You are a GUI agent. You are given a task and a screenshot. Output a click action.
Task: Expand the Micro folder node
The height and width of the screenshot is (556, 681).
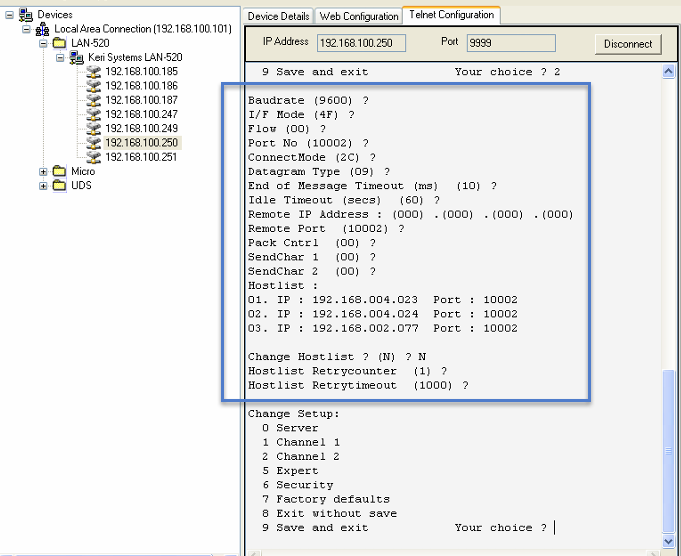[43, 172]
